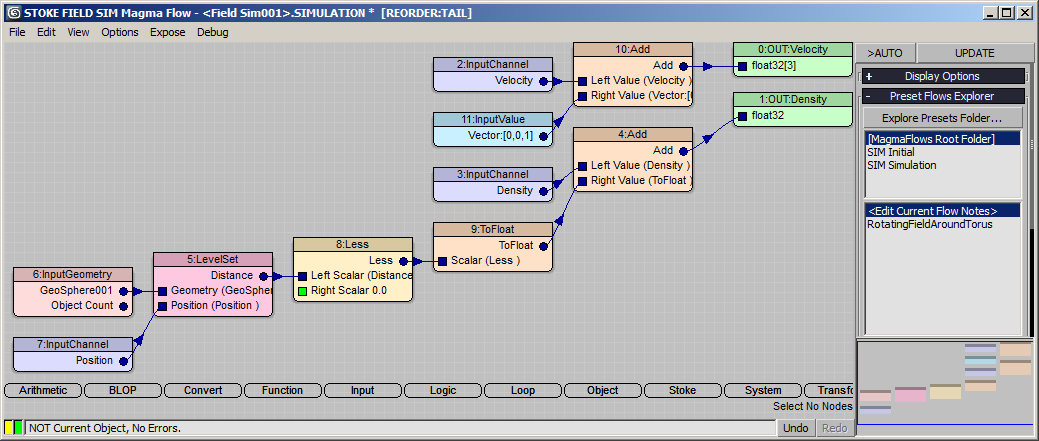Collapse the Preset Flows Explorer rollout

[942, 96]
